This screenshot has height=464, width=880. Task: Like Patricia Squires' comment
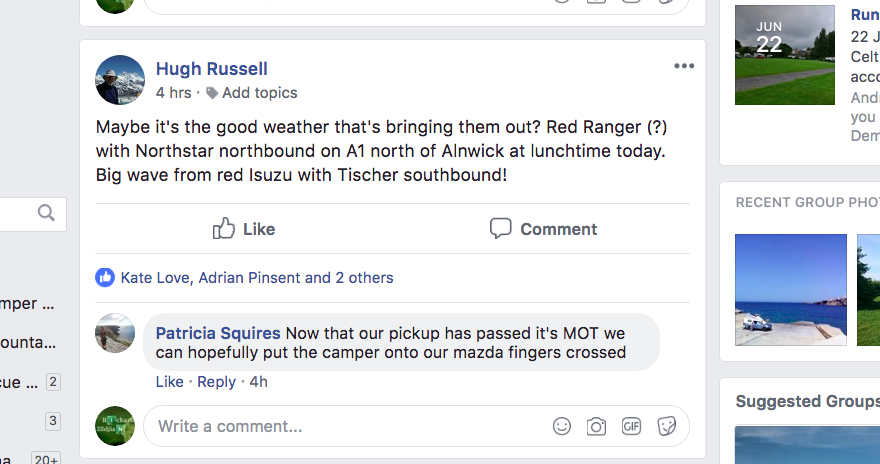coord(169,382)
